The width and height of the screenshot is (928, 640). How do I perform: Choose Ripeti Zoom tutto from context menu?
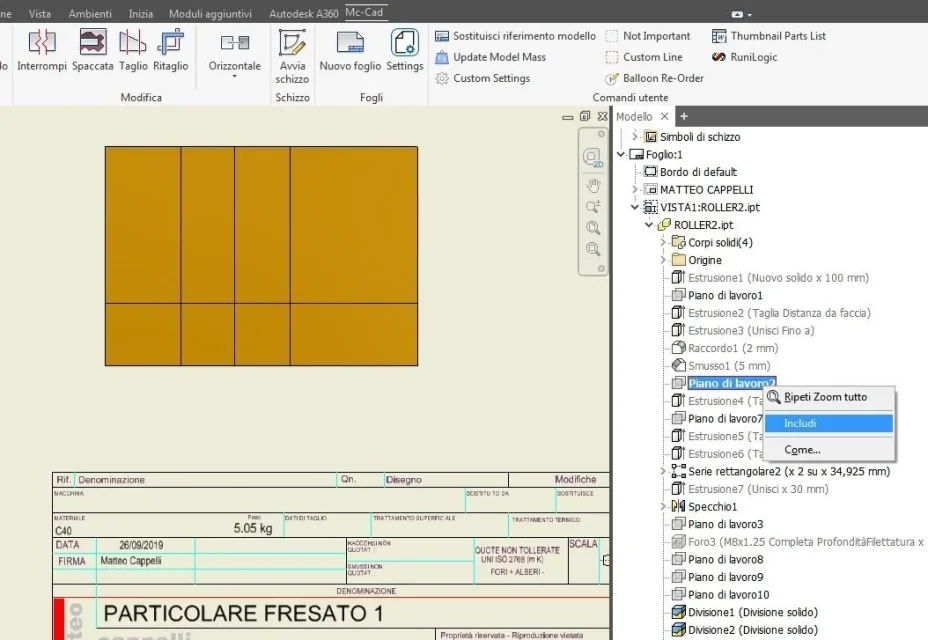pos(829,397)
